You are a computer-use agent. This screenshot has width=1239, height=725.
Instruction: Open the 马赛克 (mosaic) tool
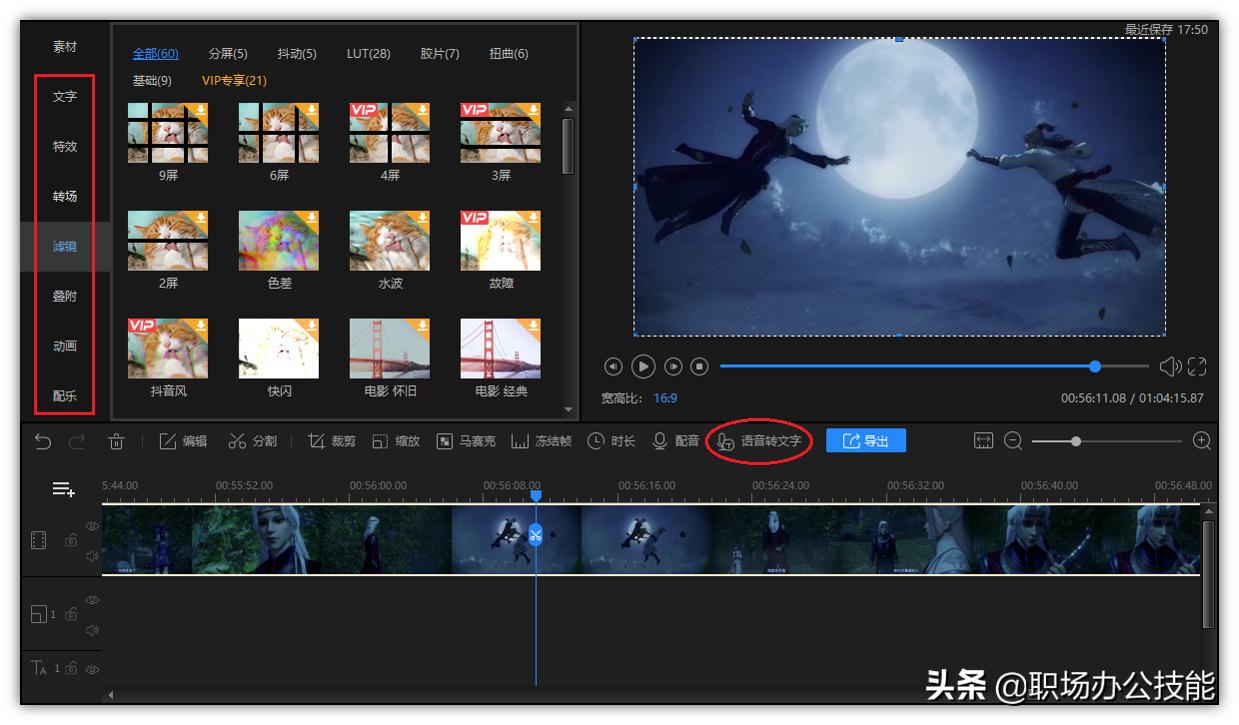point(469,440)
